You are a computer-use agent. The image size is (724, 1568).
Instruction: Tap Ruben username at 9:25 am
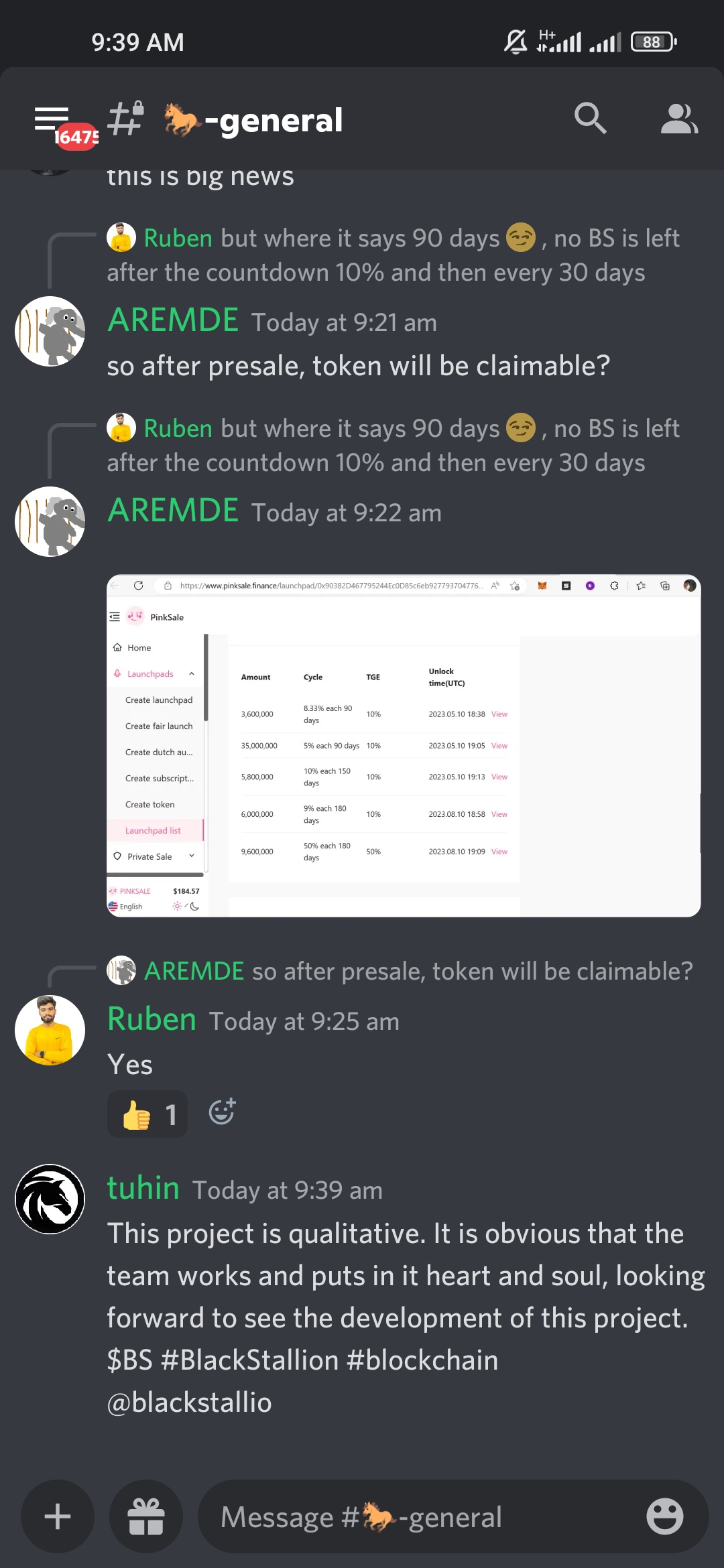coord(152,1019)
